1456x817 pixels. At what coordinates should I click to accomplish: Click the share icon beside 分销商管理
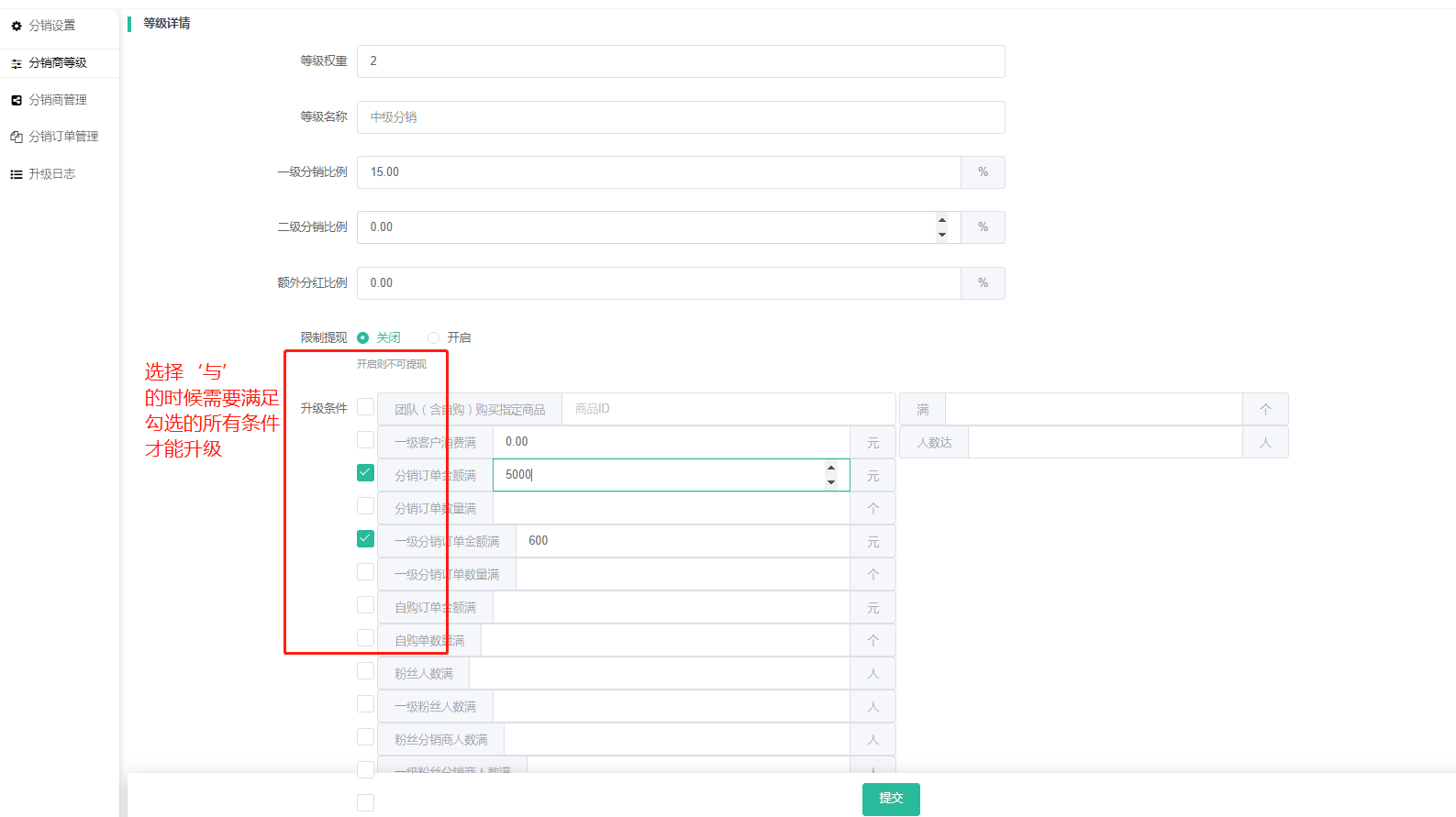click(x=17, y=100)
